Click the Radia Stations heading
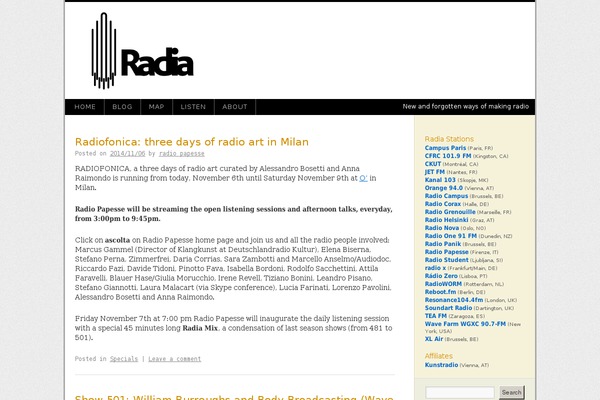The image size is (600, 400). [x=449, y=139]
